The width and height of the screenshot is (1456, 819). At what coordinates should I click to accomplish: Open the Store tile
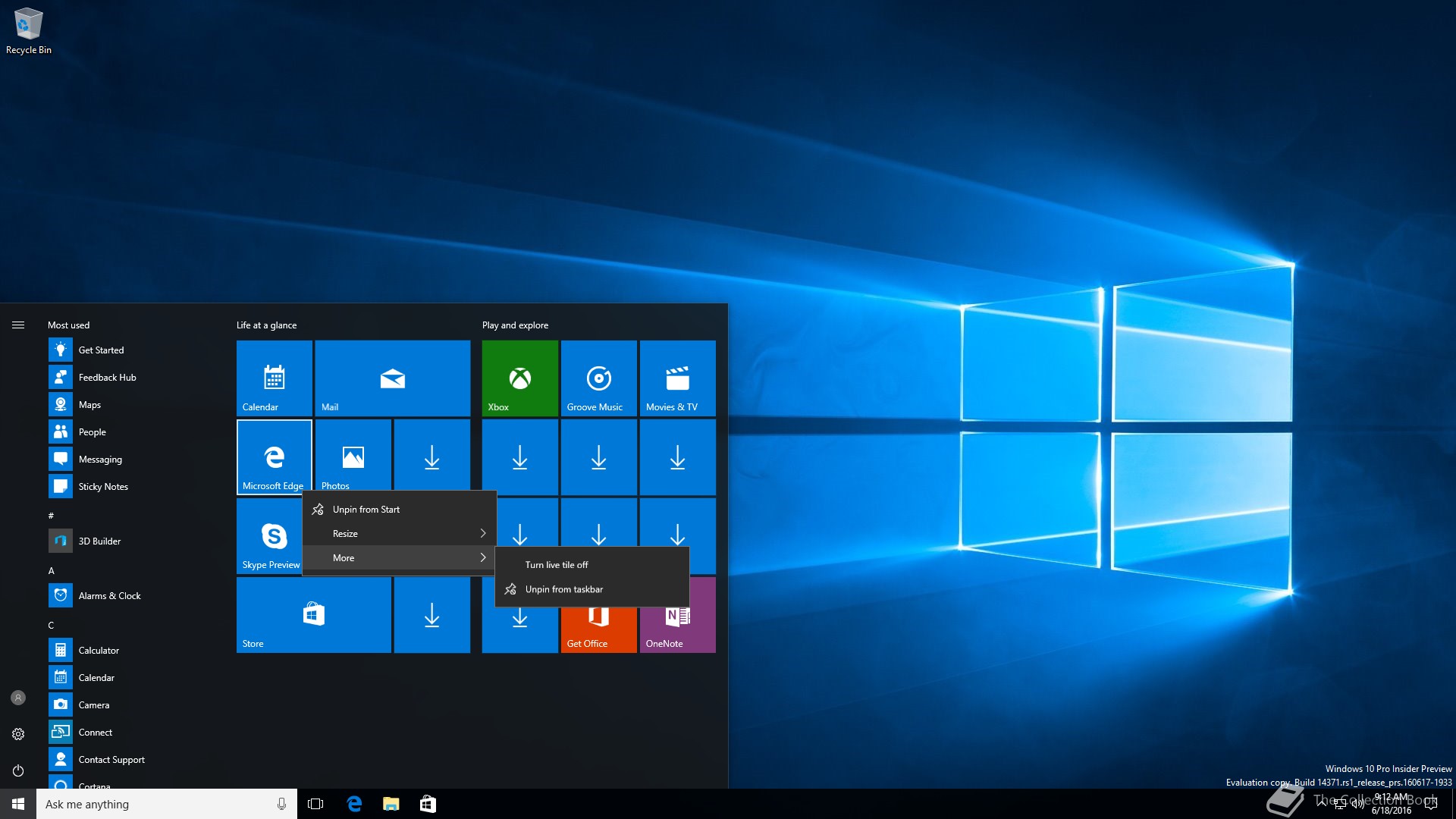click(x=313, y=614)
